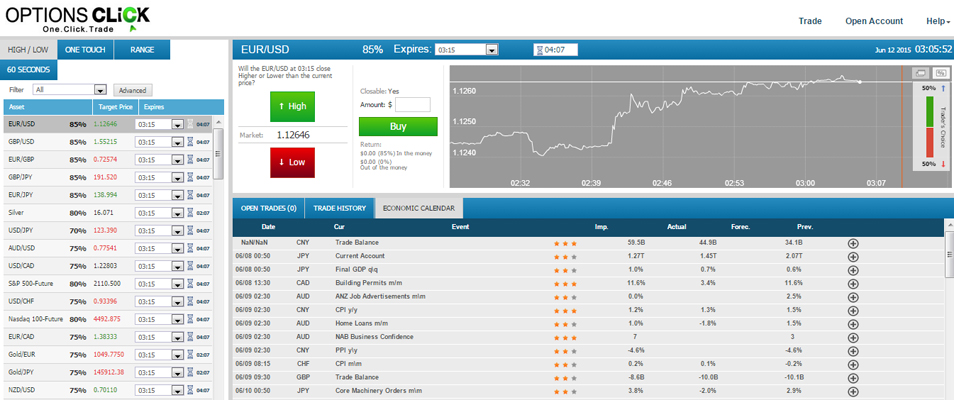Screen dimensions: 954x400
Task: Click hourglass icon in GBP/USD row
Action: pyautogui.click(x=191, y=142)
